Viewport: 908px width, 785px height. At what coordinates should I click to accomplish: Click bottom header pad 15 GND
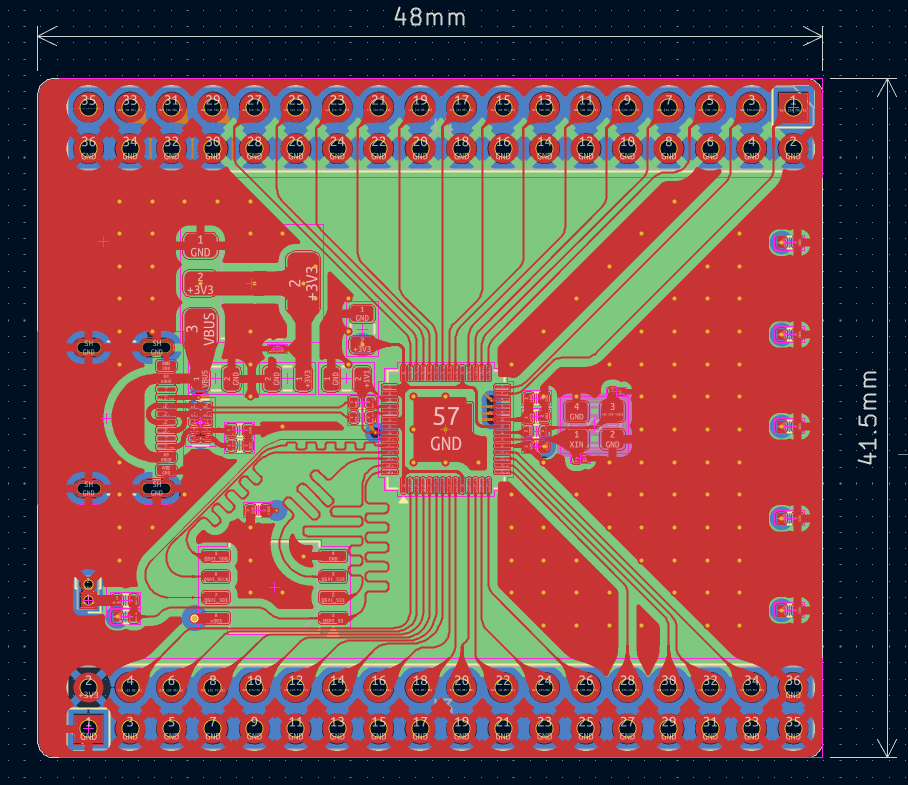coord(379,728)
